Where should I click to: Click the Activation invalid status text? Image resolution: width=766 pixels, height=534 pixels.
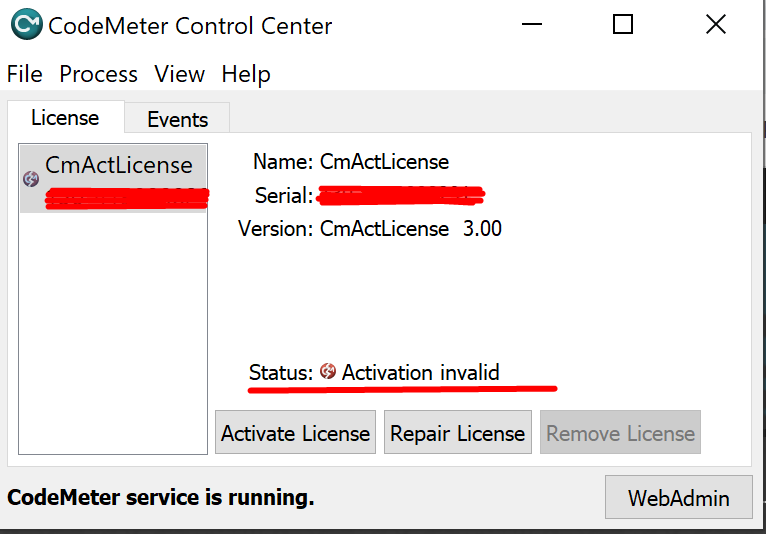point(420,372)
